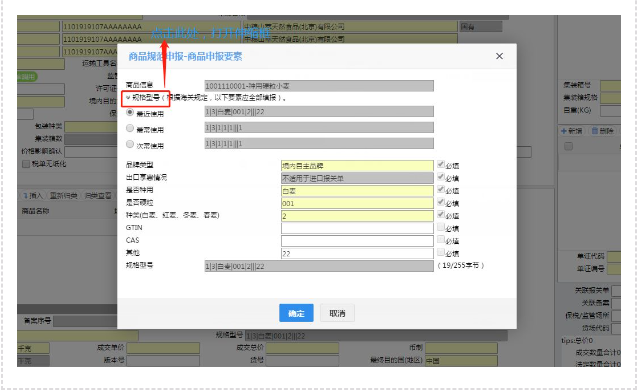Click the 商品信息 field 1001110001
The height and width of the screenshot is (390, 637).
coord(319,86)
